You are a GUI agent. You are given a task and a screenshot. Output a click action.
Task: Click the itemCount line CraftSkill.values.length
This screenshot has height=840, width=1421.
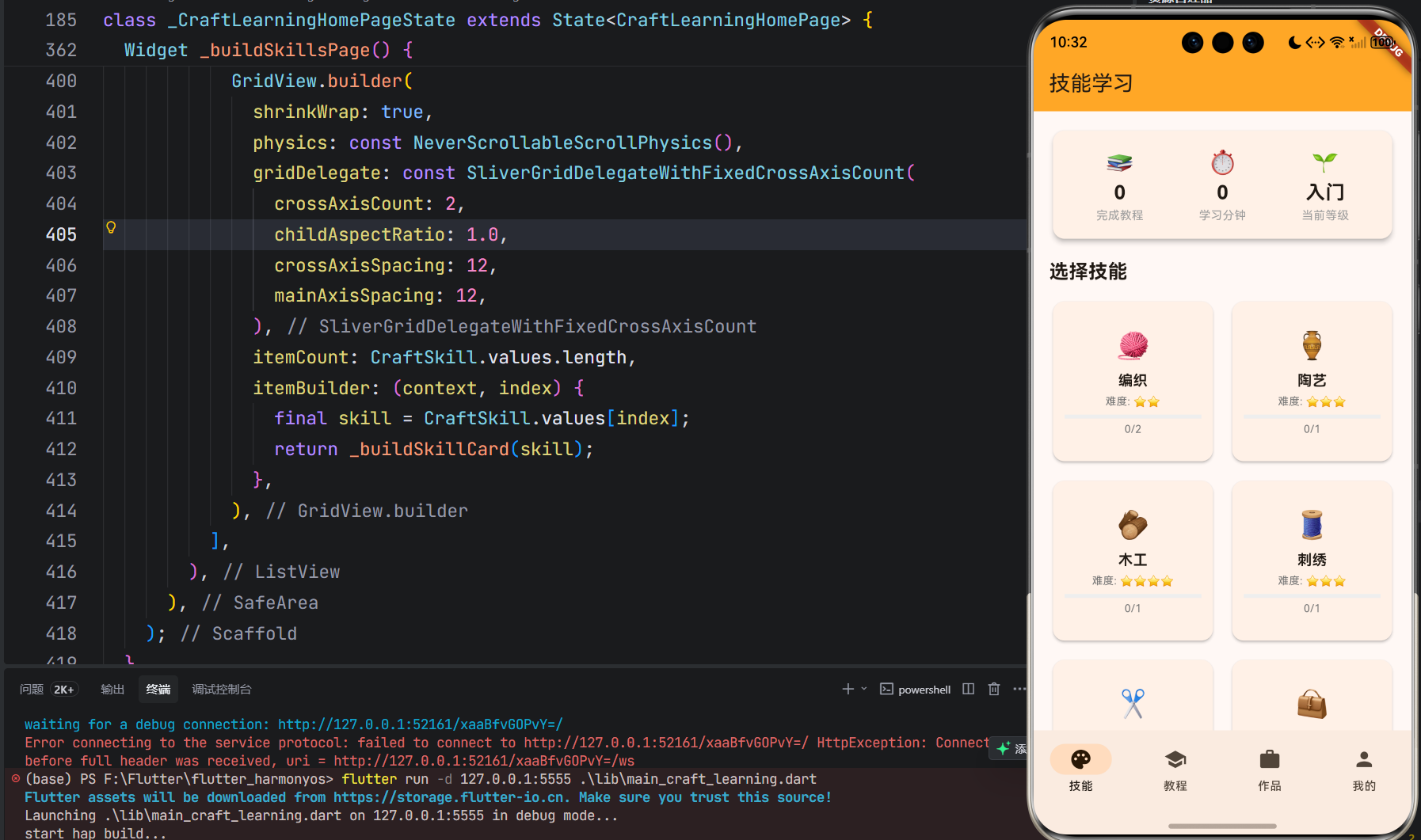444,358
